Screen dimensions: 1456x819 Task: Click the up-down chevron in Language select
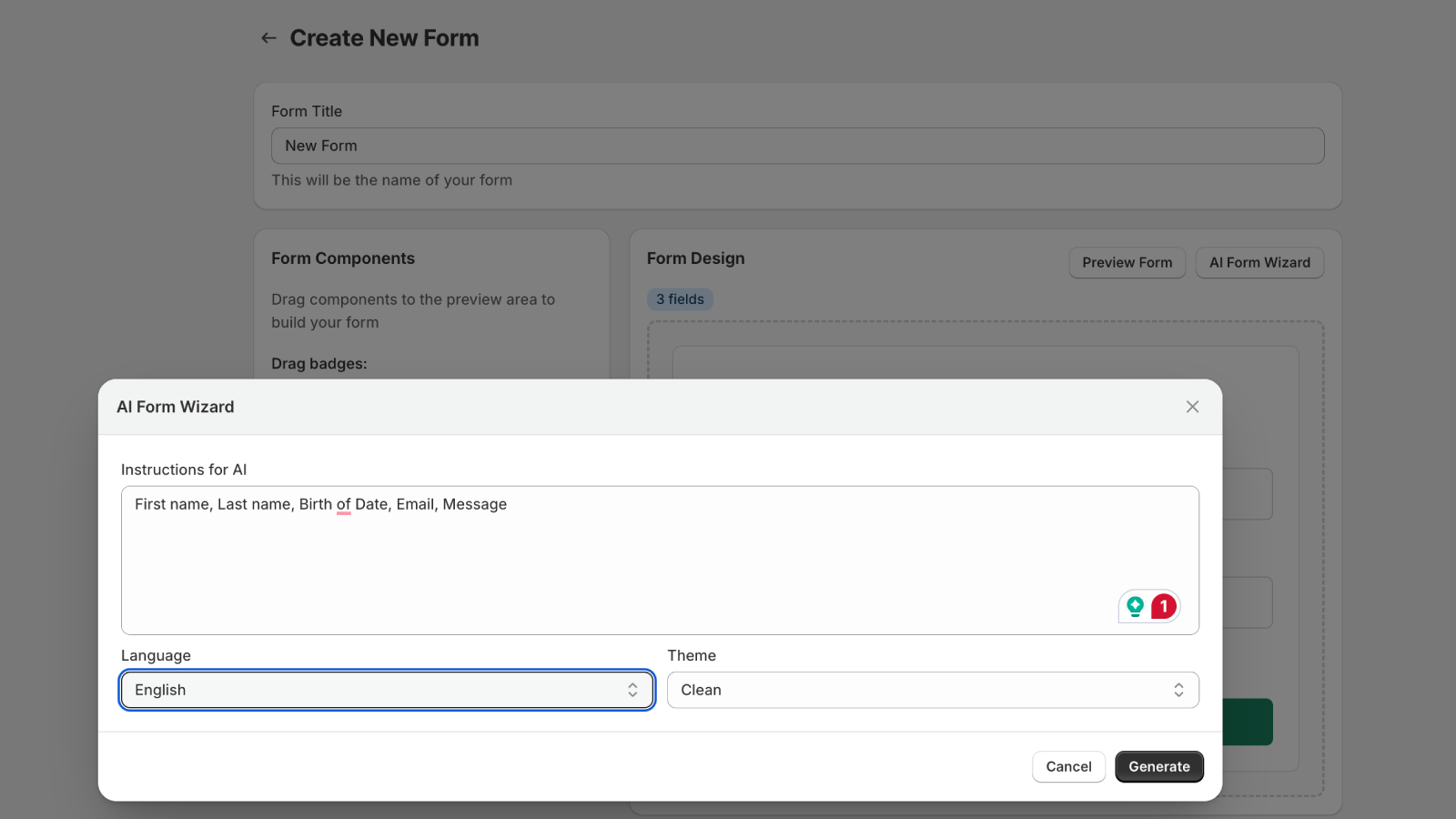pos(632,691)
